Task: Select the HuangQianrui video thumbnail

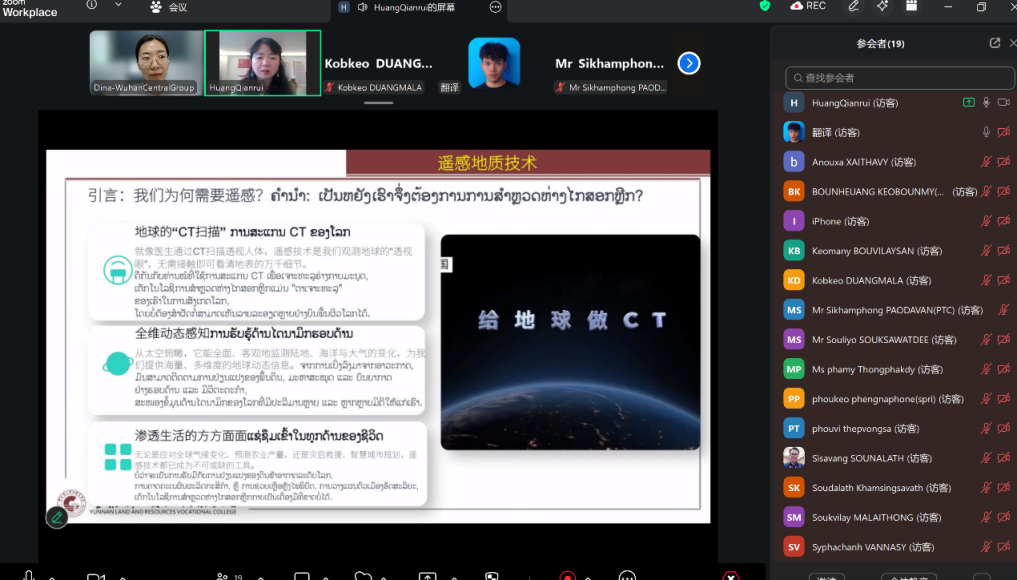Action: click(x=263, y=63)
